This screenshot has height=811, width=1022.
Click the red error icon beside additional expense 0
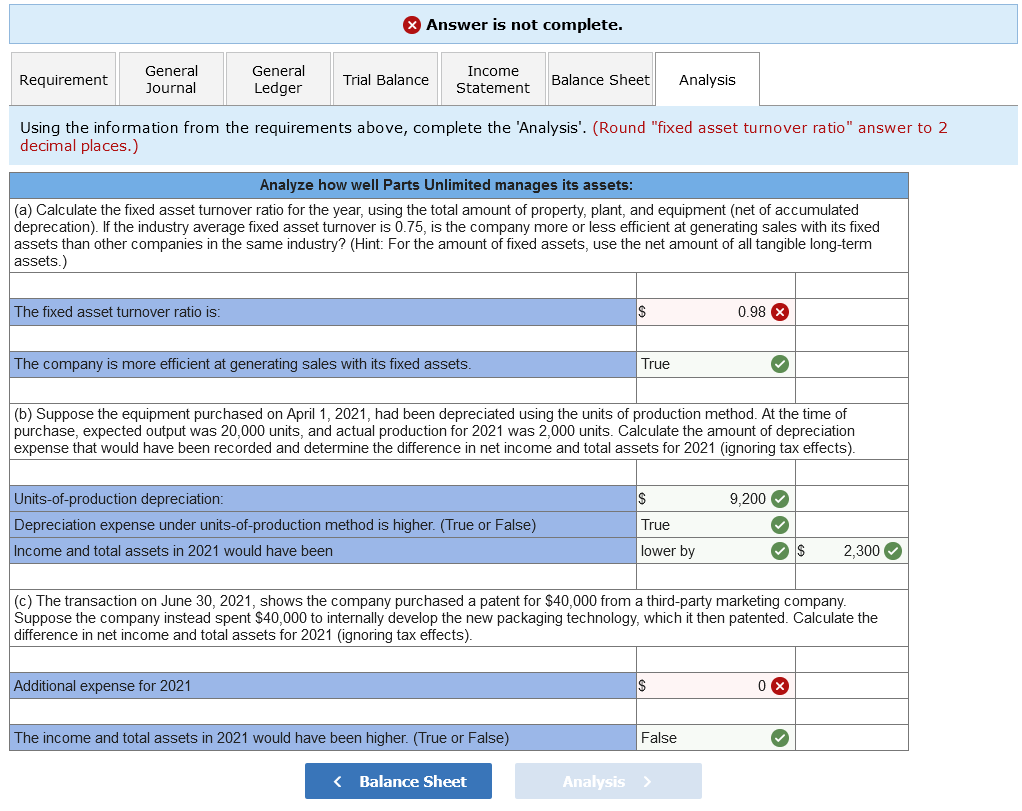click(x=780, y=686)
